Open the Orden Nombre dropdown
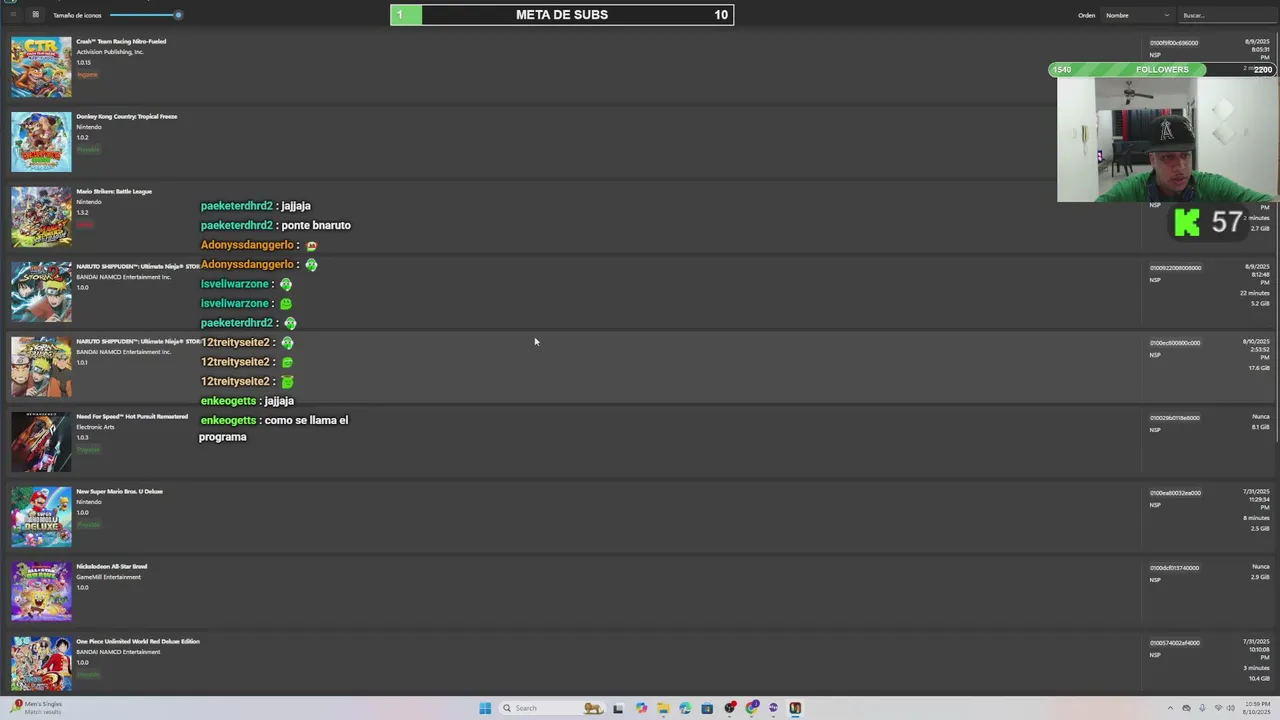The height and width of the screenshot is (720, 1280). point(1137,15)
